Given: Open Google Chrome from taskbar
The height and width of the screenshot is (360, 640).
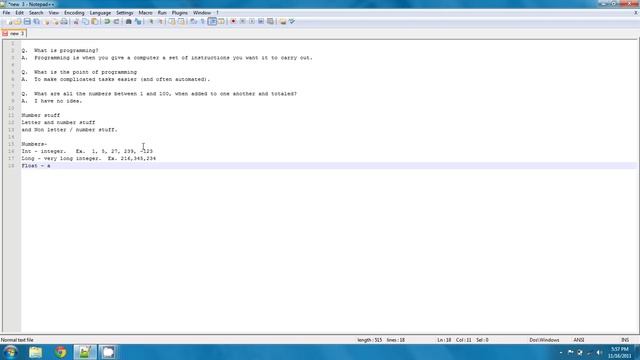Looking at the screenshot, I should pyautogui.click(x=61, y=352).
